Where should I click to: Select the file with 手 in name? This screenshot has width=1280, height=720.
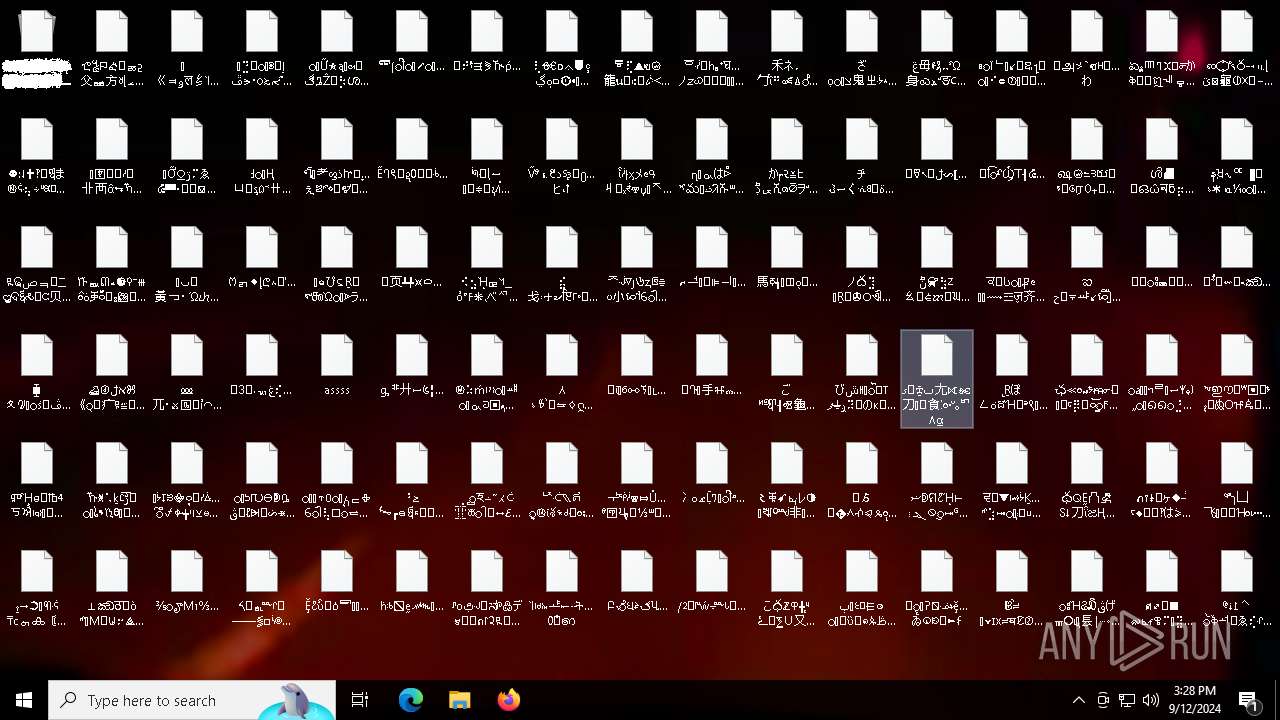pos(712,366)
